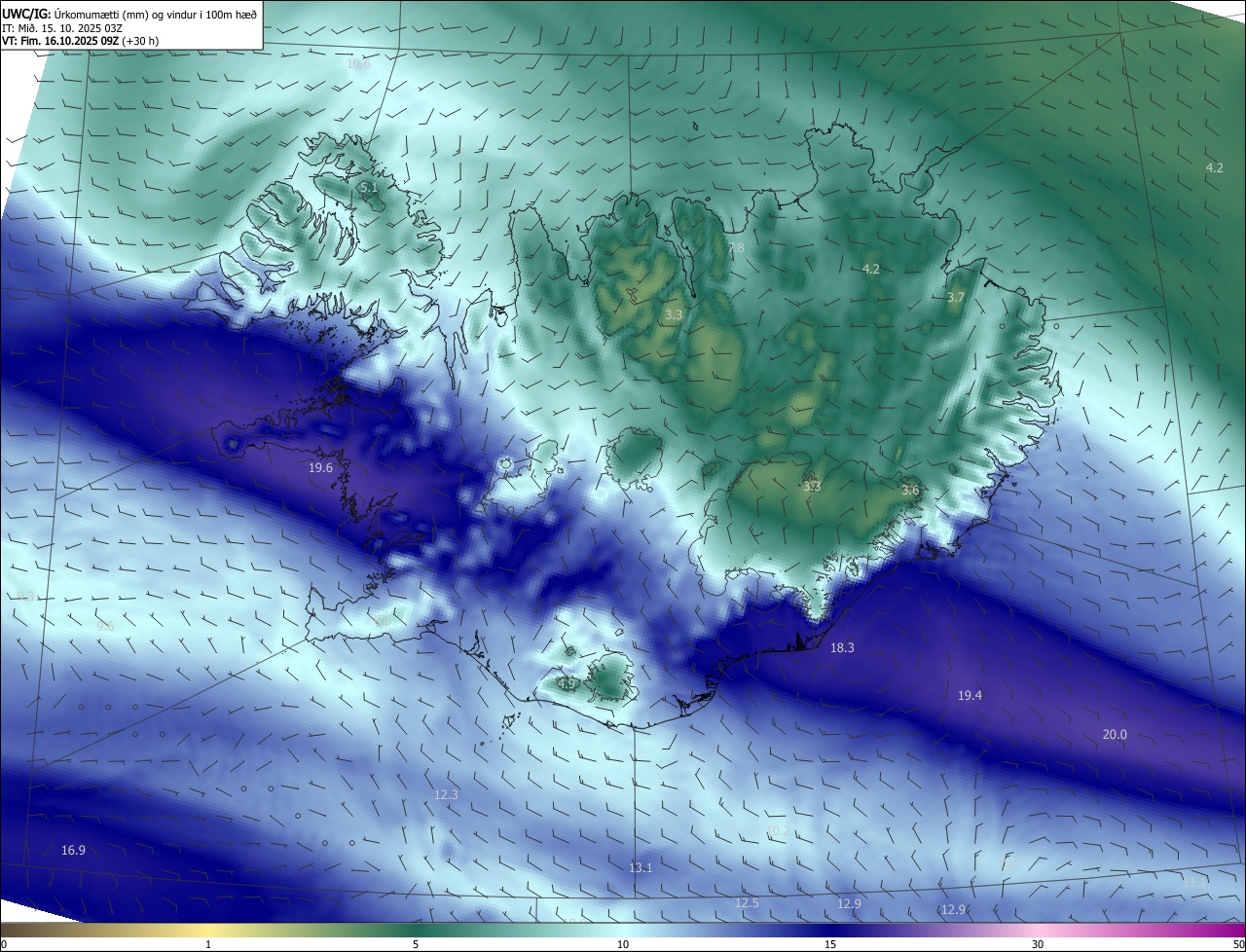
Task: Click the 5.1 value in the Westfjords
Action: [x=368, y=187]
